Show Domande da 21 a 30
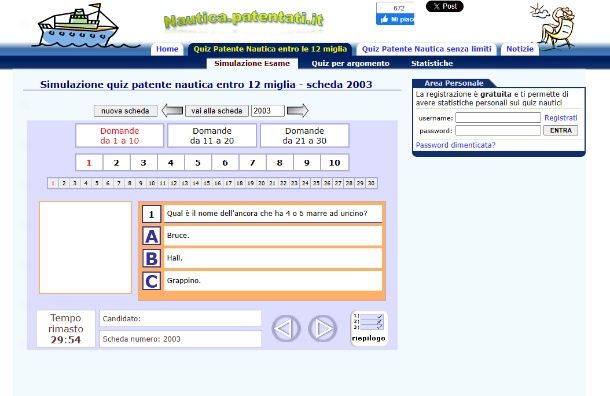The image size is (610, 396). point(305,136)
